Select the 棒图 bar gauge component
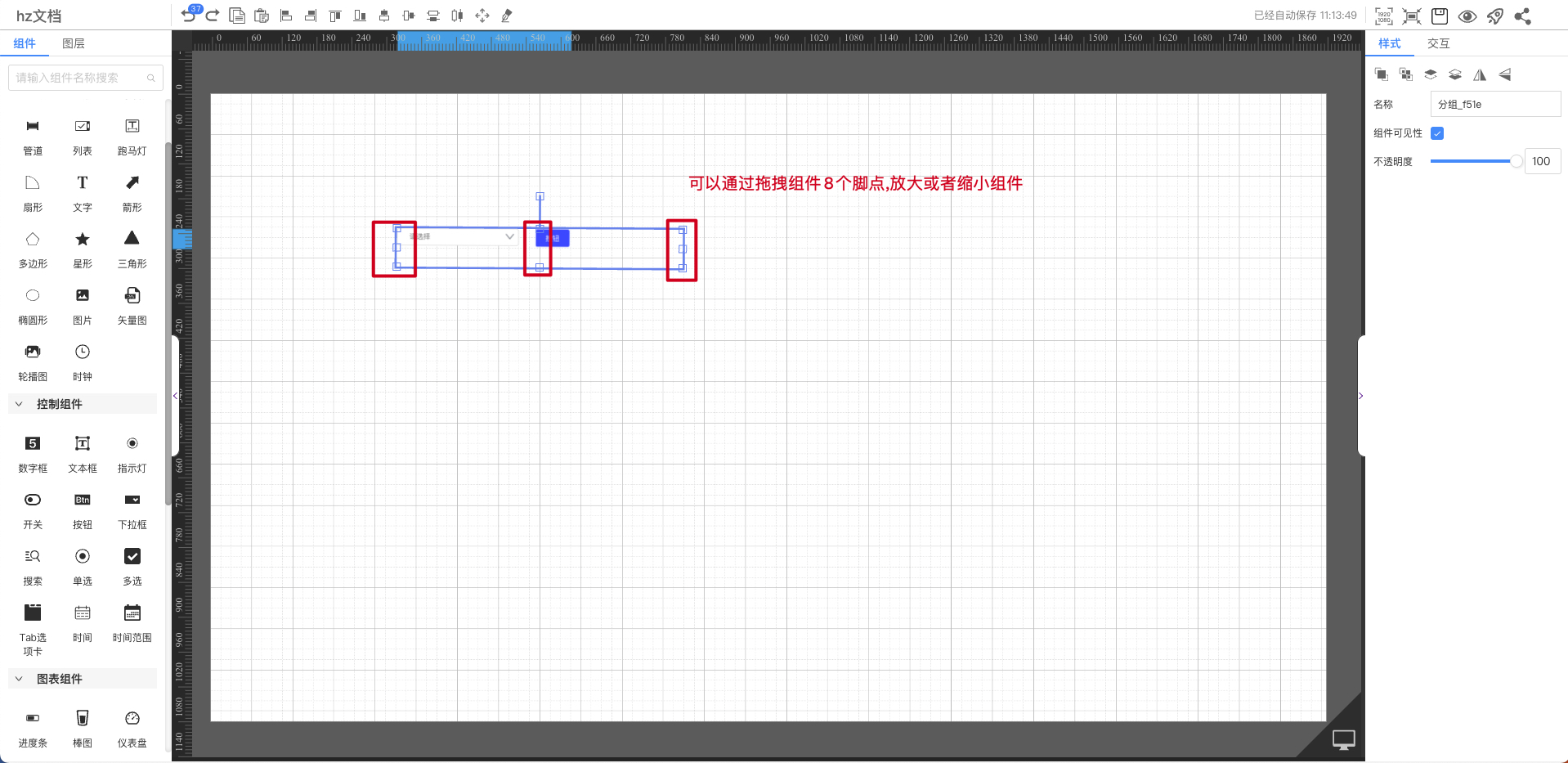Screen dimensions: 1568x763 point(83,729)
